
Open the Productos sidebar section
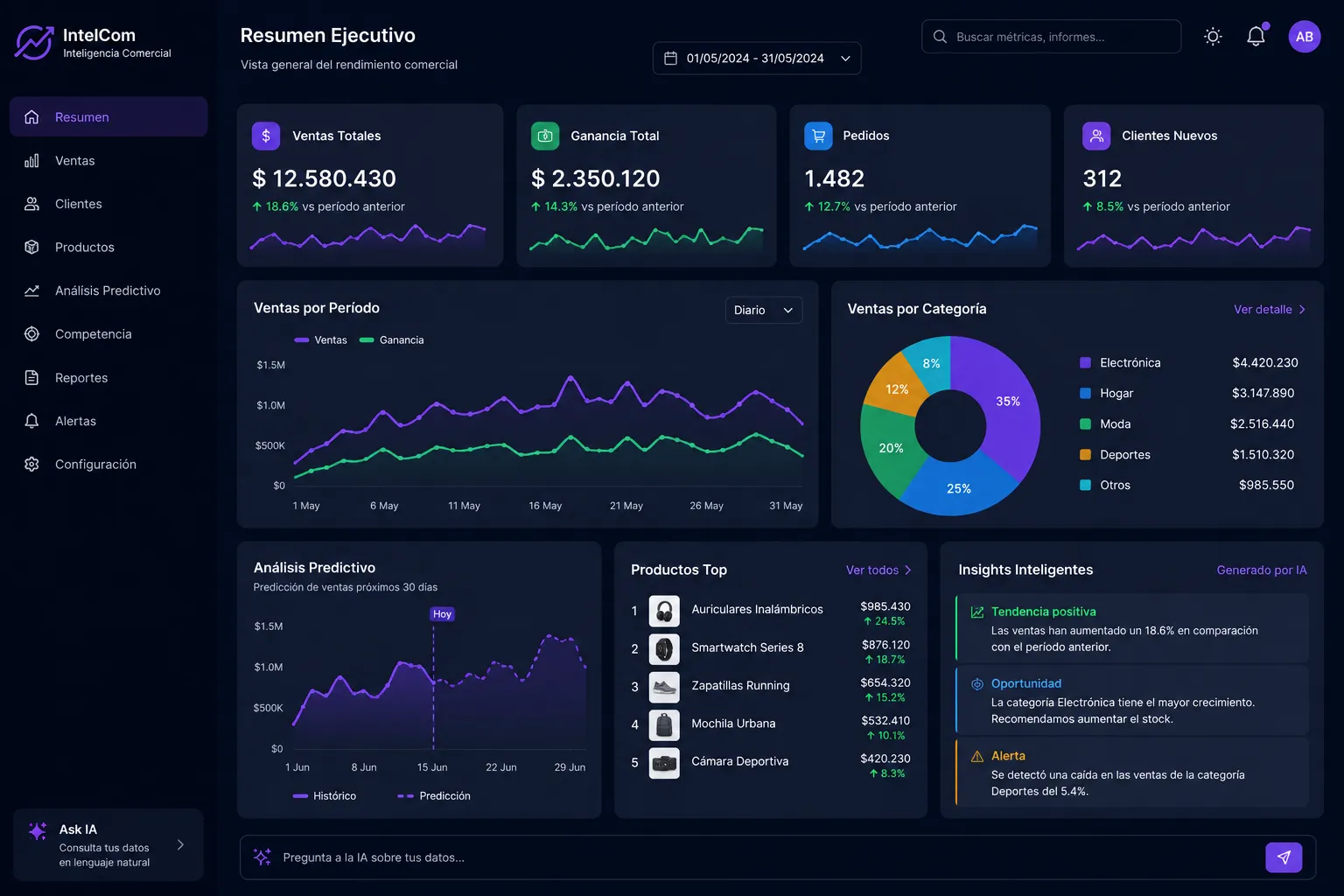(x=108, y=248)
